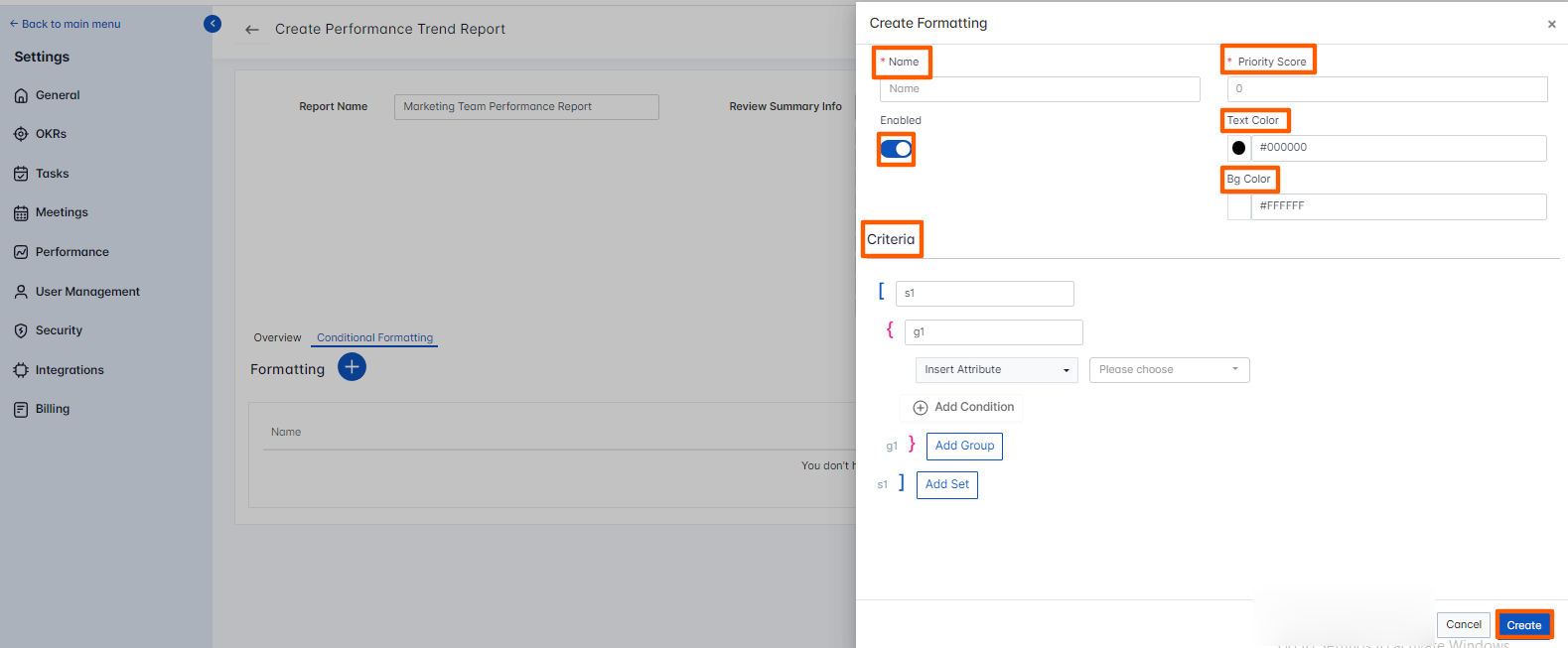This screenshot has height=648, width=1568.
Task: Click the Tasks calendar-check icon
Action: (21, 174)
